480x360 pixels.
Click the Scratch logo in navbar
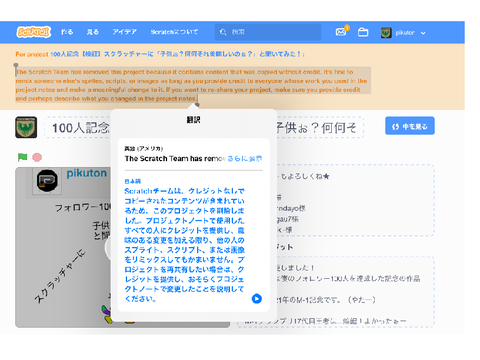[x=33, y=32]
